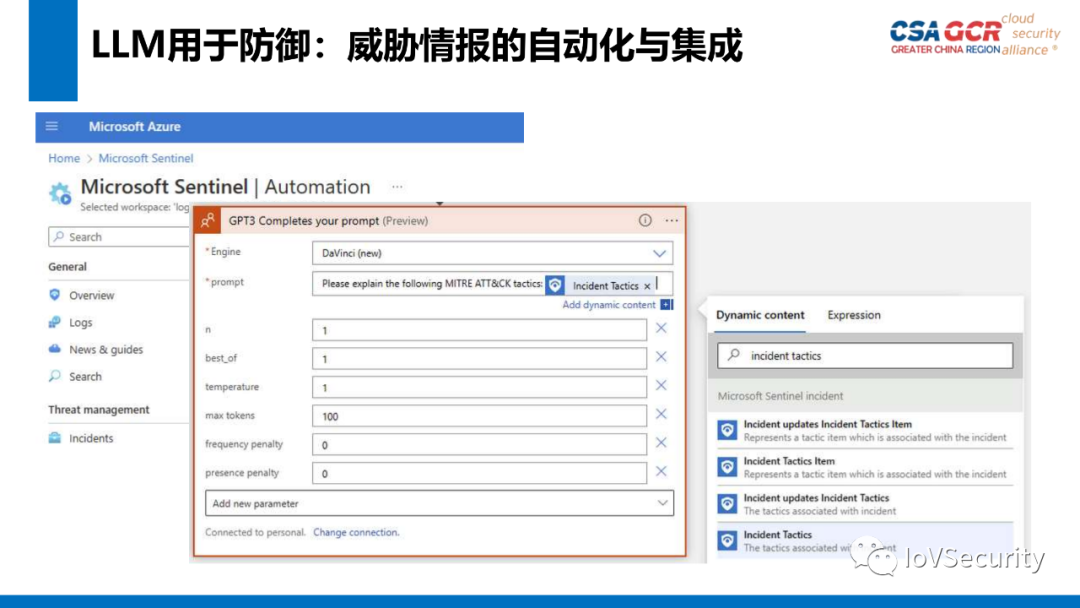Viewport: 1080px width, 608px height.
Task: Click the Incident Tactics Item icon
Action: (727, 467)
